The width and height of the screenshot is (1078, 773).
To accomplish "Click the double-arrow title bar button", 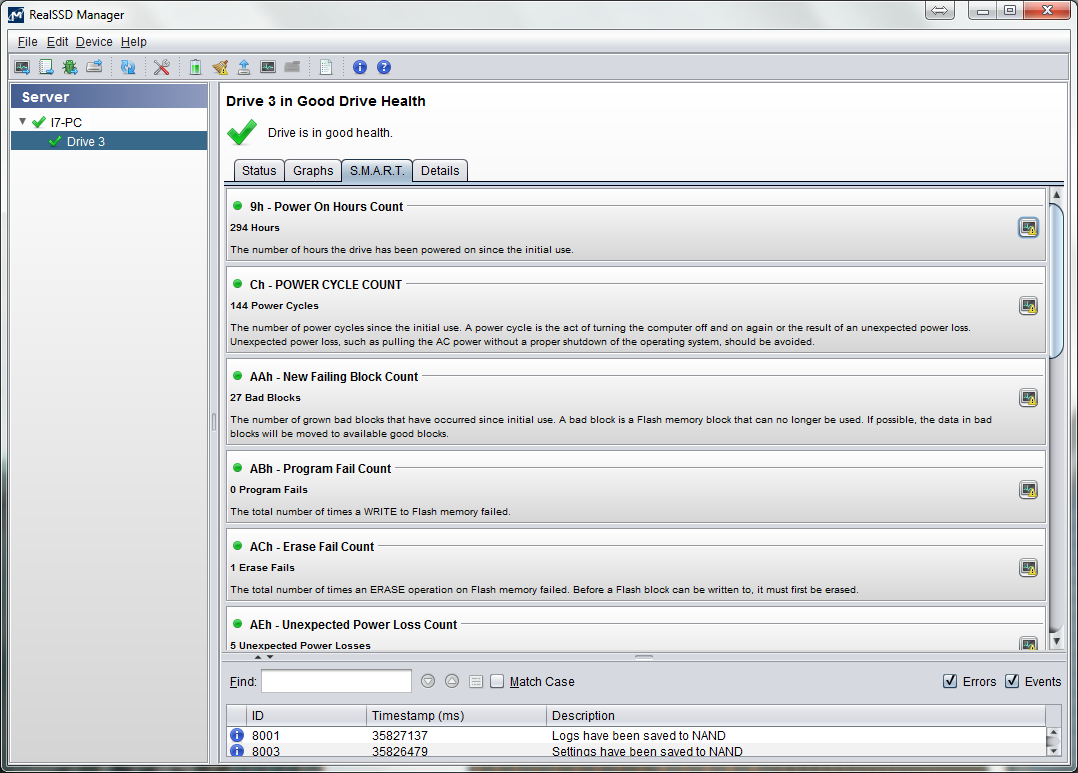I will (x=940, y=10).
